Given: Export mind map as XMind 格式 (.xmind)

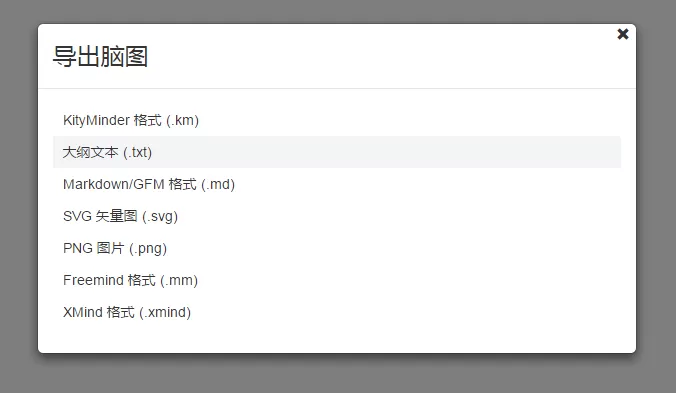Looking at the screenshot, I should pyautogui.click(x=337, y=312).
